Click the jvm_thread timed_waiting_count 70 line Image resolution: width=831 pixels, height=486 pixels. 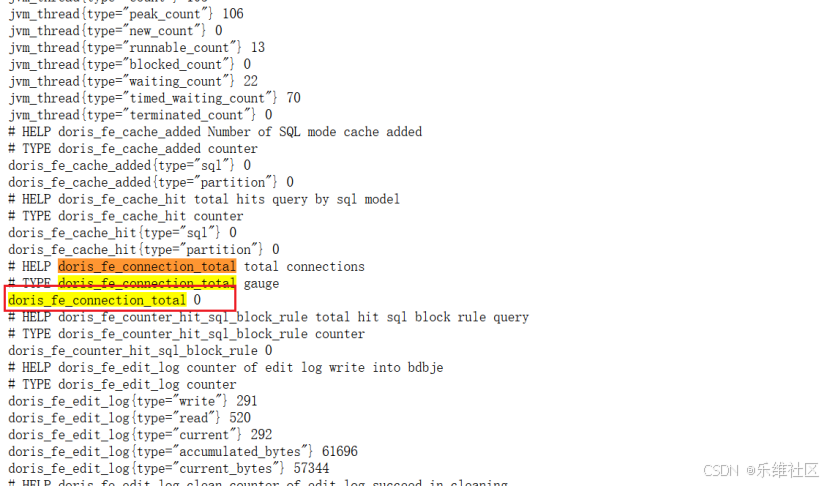click(x=155, y=98)
